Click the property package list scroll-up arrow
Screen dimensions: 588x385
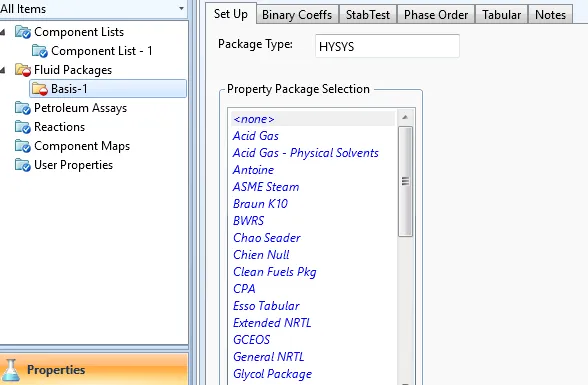405,117
